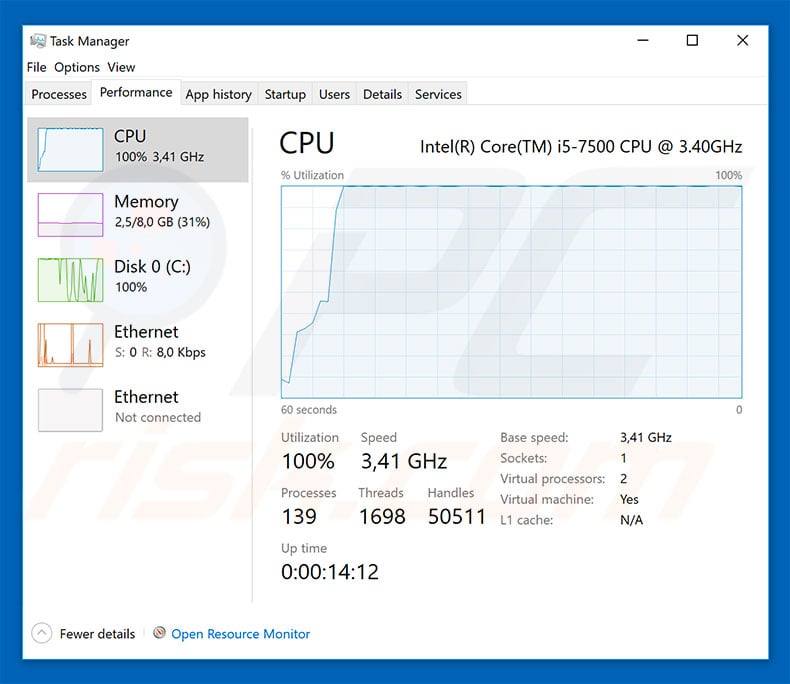Click the Intel Core i5-7500 processor name
The height and width of the screenshot is (684, 790).
[581, 147]
